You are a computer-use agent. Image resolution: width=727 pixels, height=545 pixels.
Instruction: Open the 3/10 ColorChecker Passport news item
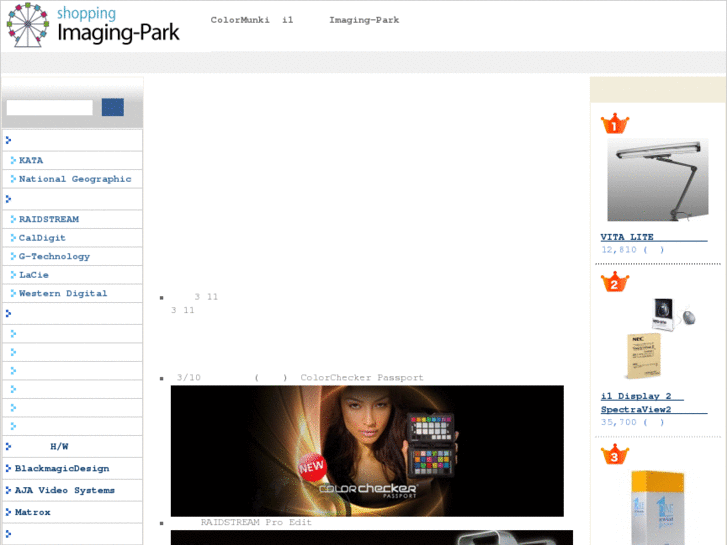point(300,378)
